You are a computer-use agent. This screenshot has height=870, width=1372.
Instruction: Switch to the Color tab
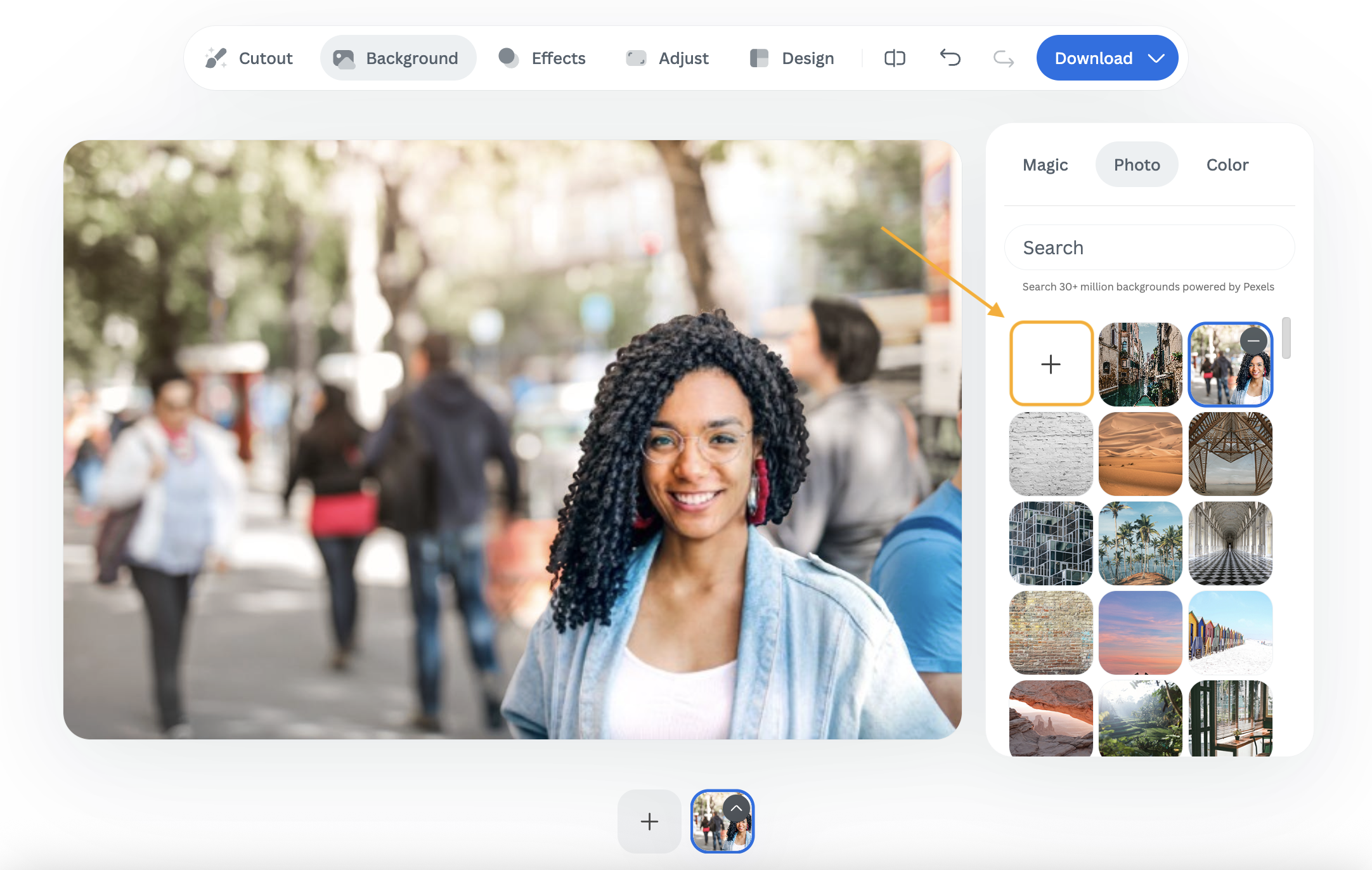(x=1227, y=165)
